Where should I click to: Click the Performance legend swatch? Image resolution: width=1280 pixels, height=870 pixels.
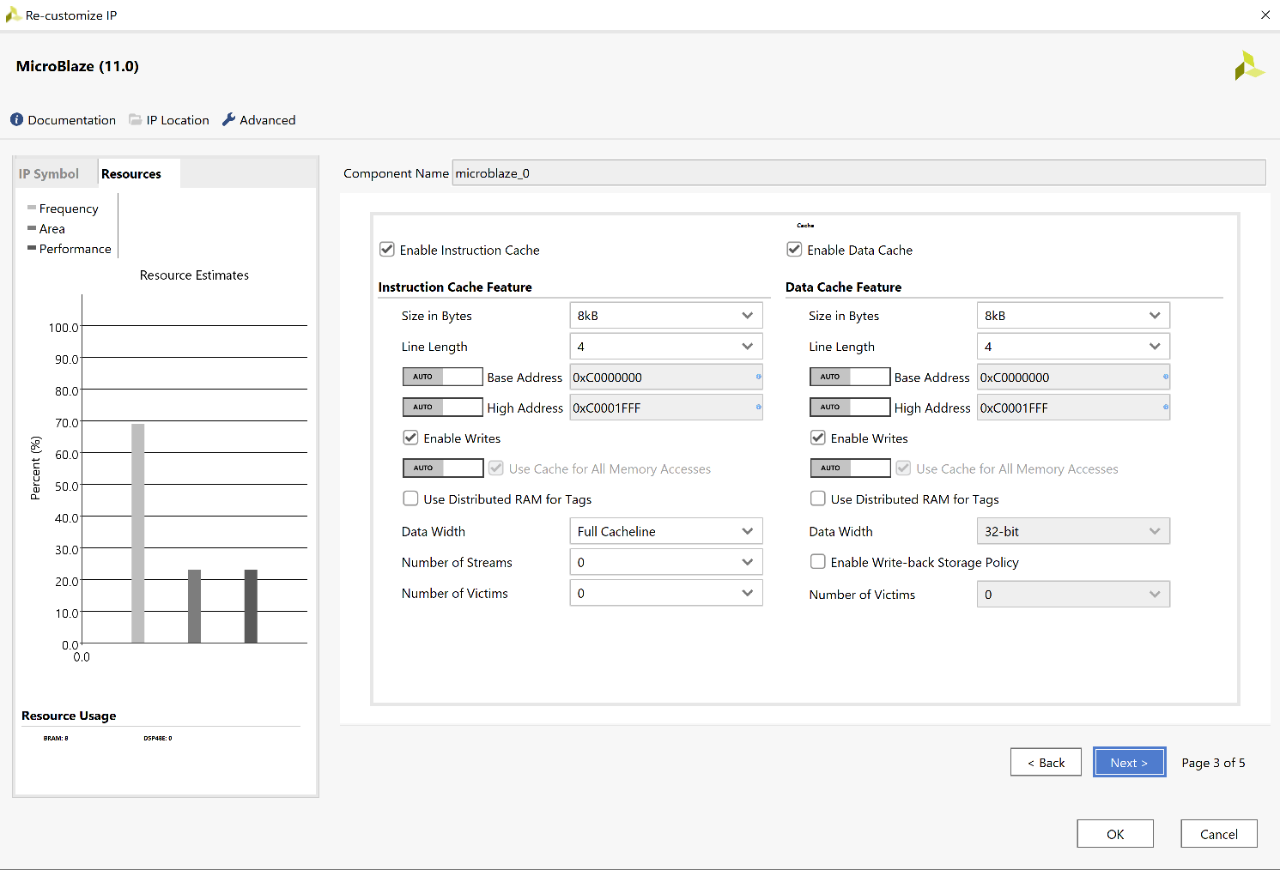(32, 248)
